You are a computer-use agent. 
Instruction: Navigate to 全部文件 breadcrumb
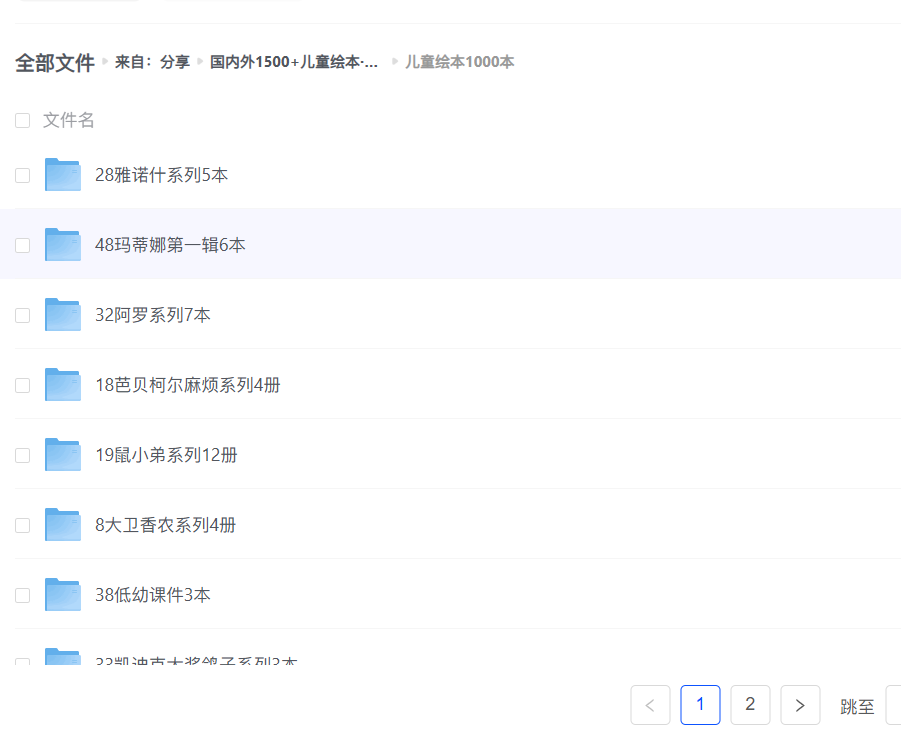[55, 63]
